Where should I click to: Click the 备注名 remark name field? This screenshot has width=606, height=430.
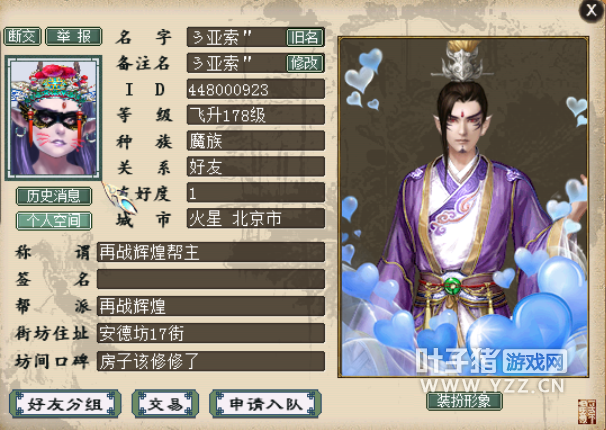pyautogui.click(x=237, y=63)
